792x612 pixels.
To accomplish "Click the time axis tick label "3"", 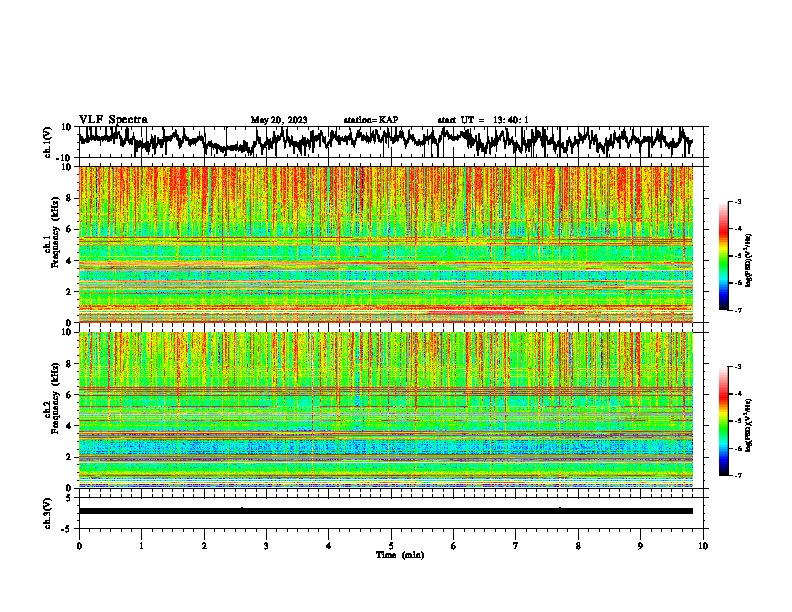I will 266,546.
